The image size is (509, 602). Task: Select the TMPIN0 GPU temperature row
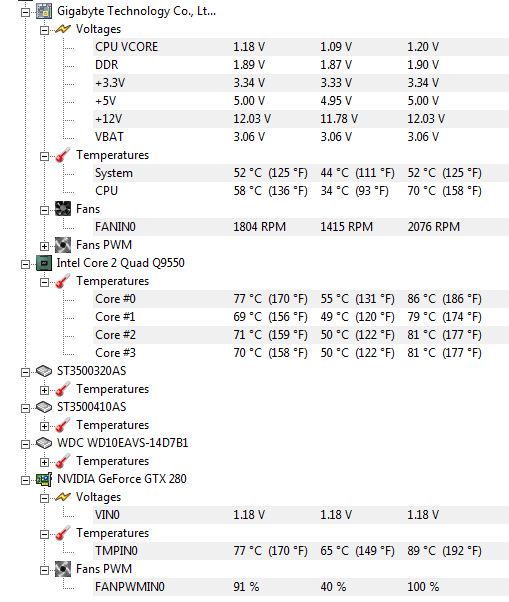[x=301, y=551]
